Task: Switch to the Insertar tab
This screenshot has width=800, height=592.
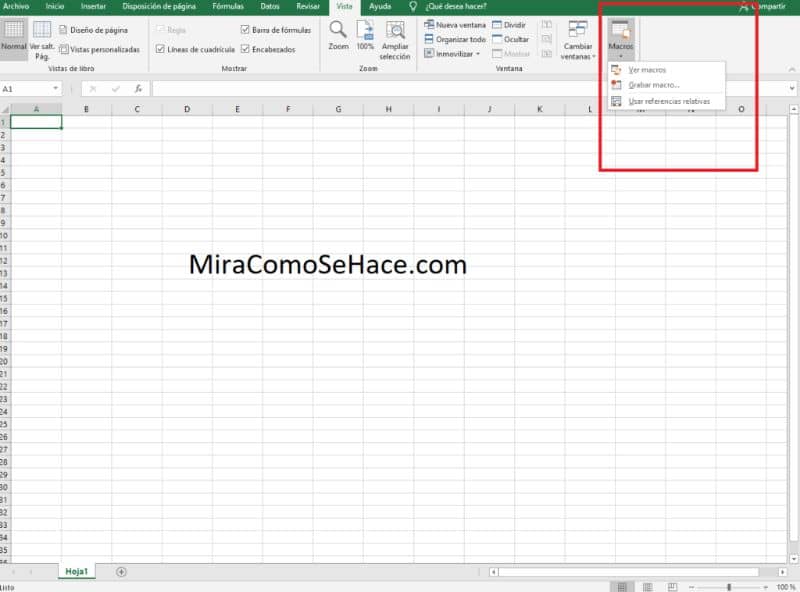Action: [93, 7]
